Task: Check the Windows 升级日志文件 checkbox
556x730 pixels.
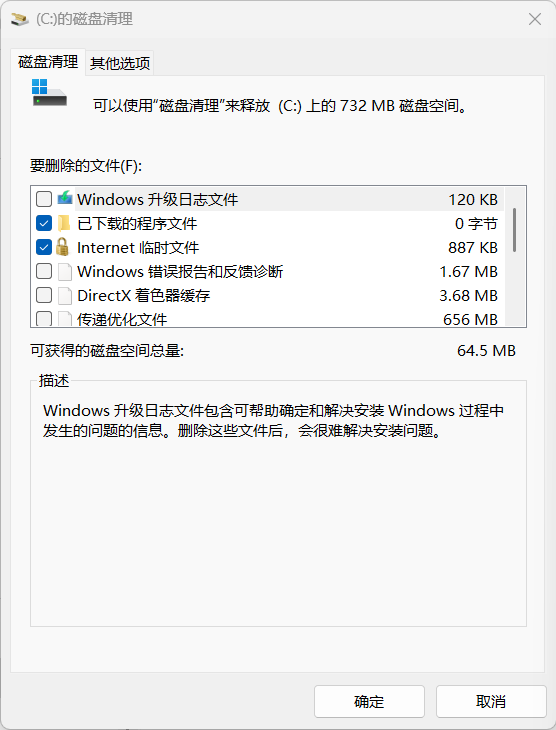Action: coord(44,199)
